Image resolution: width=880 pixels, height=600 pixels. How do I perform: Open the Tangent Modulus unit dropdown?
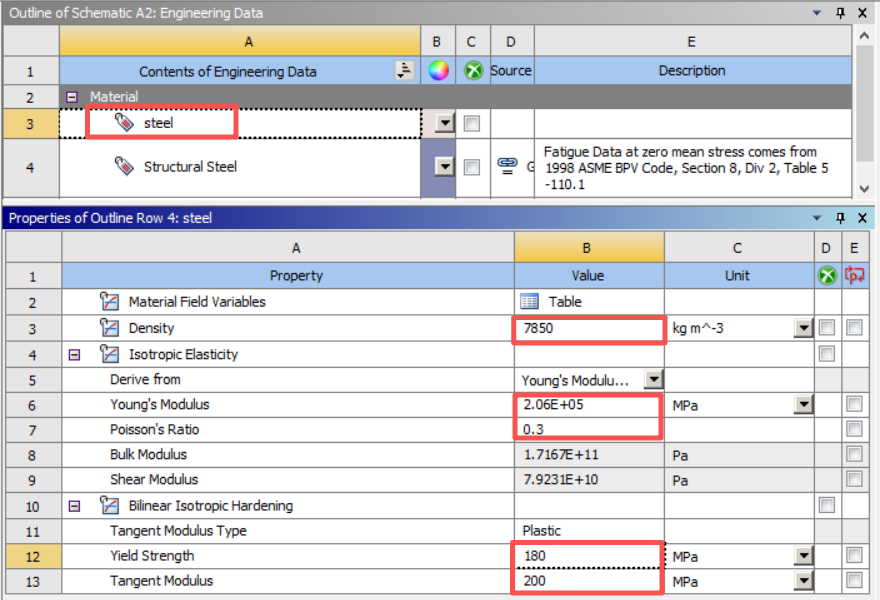point(804,580)
